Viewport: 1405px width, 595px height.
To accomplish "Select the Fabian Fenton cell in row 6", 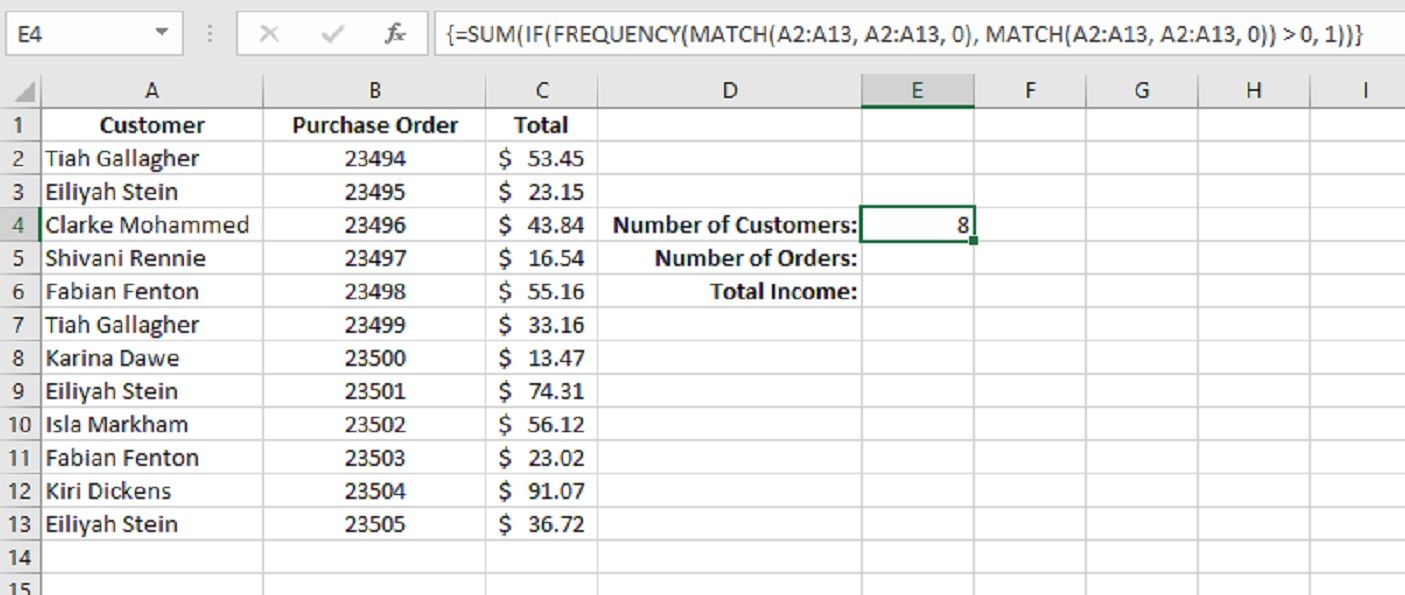I will tap(152, 291).
